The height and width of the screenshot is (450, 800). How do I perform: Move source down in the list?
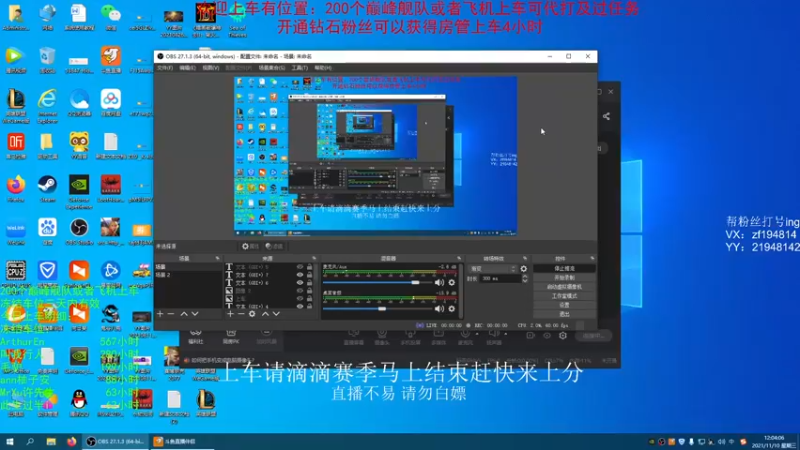pyautogui.click(x=276, y=314)
